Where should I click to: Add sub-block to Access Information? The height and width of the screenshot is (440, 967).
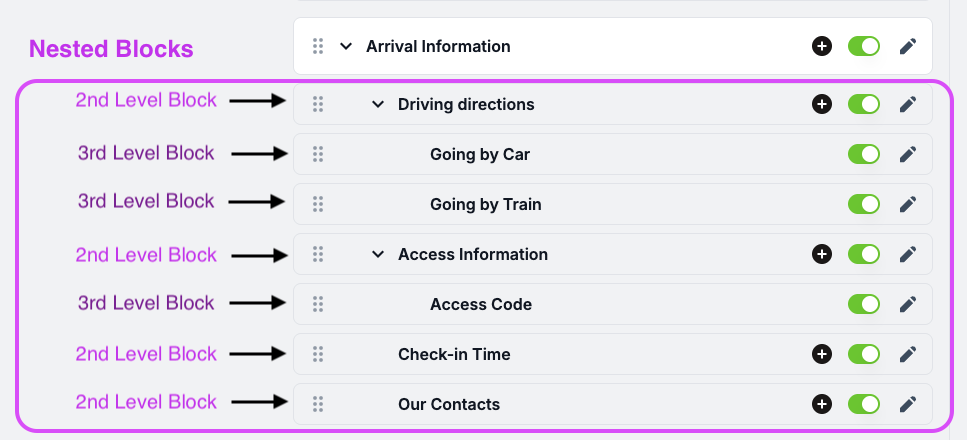click(821, 254)
